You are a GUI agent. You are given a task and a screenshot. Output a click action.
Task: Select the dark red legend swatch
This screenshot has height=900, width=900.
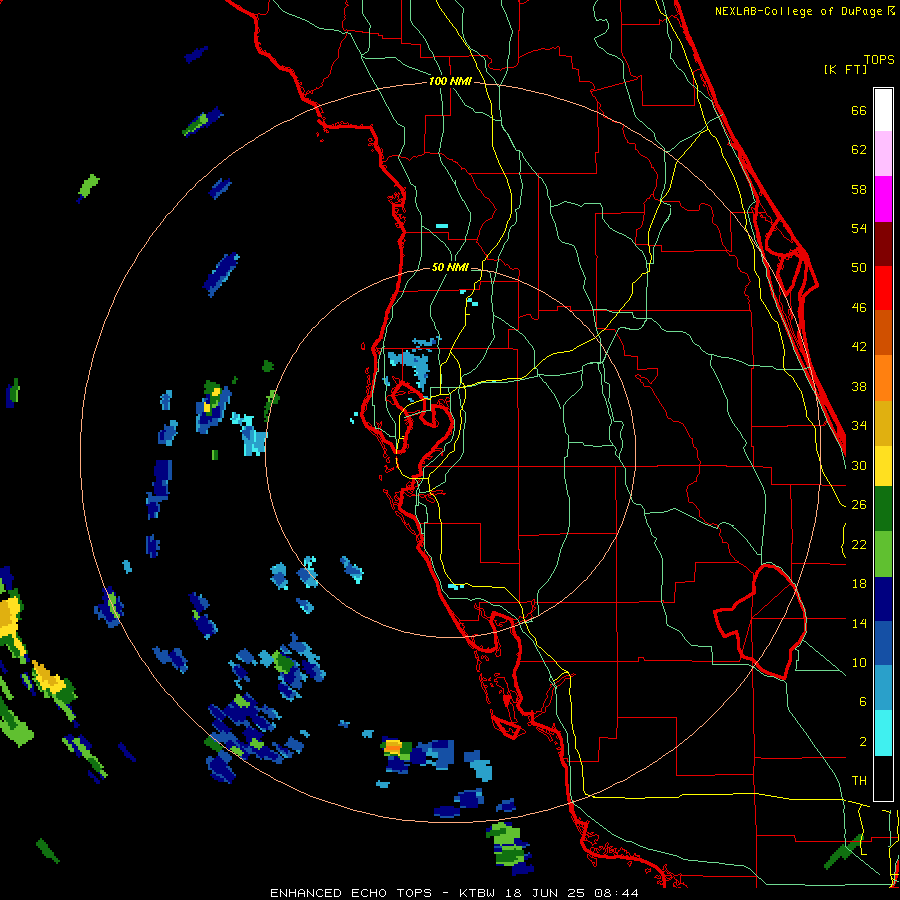click(883, 244)
